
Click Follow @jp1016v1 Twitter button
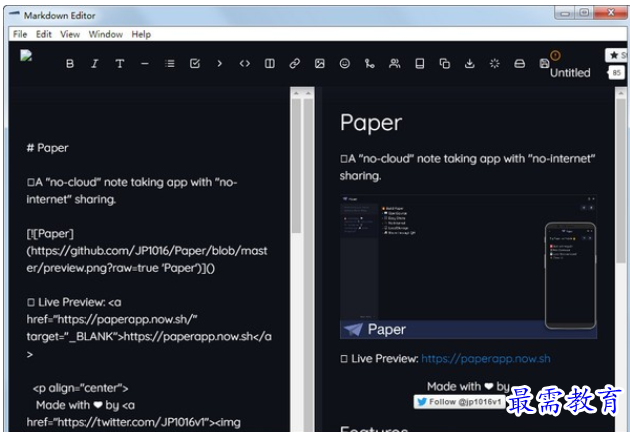click(460, 402)
